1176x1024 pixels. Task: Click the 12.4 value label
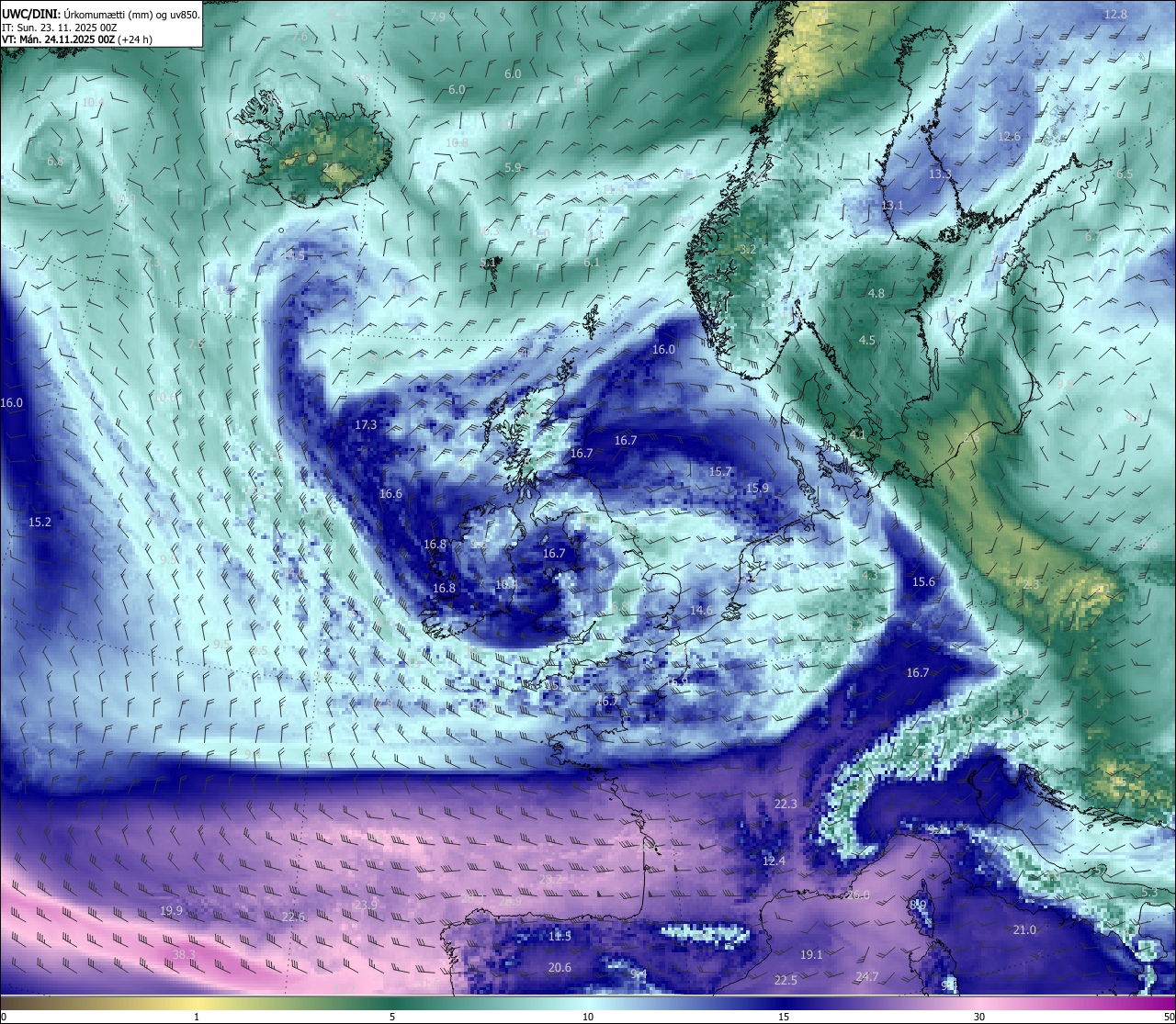(774, 861)
